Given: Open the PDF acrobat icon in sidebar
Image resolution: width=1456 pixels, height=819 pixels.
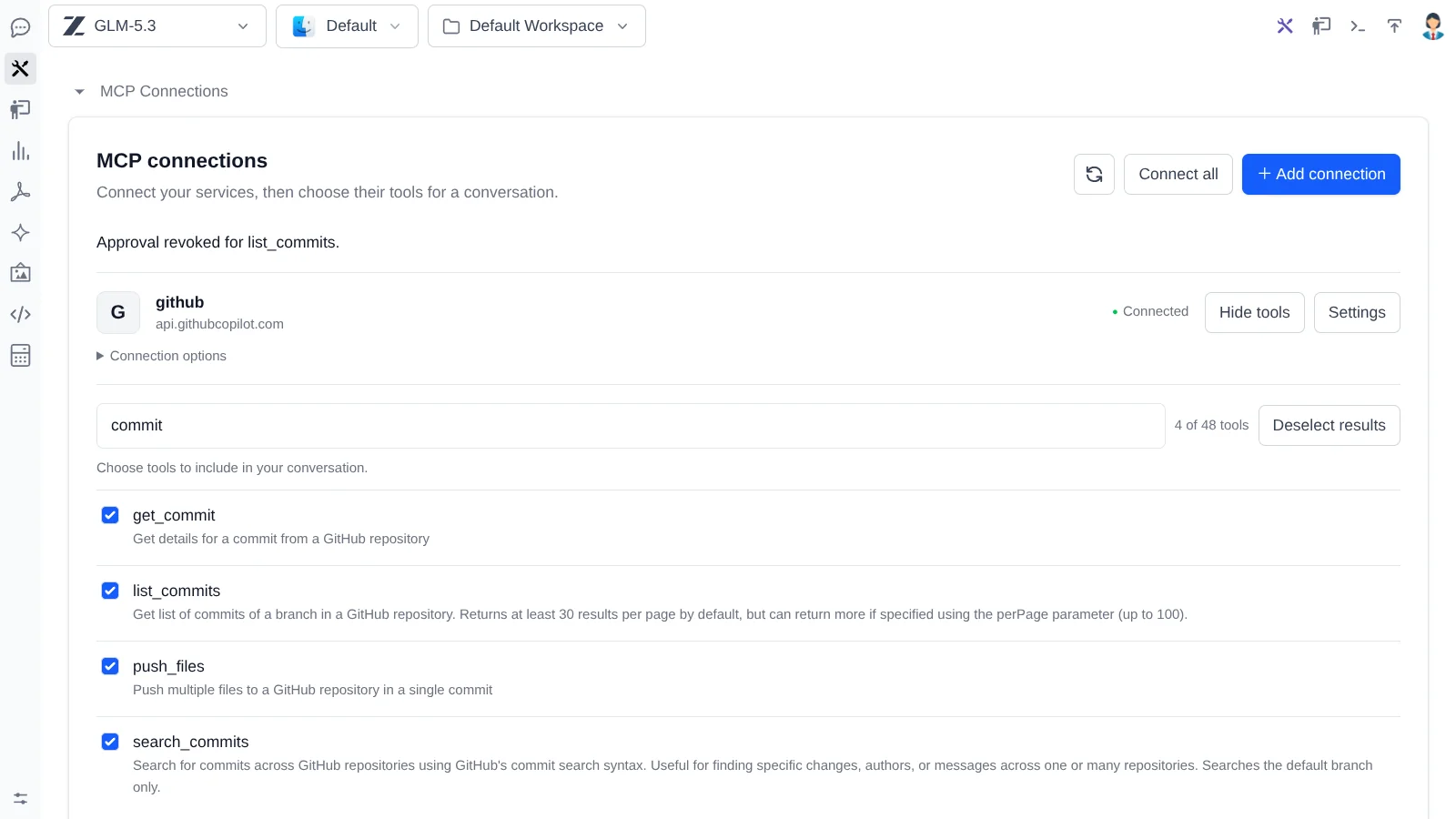Looking at the screenshot, I should [20, 192].
